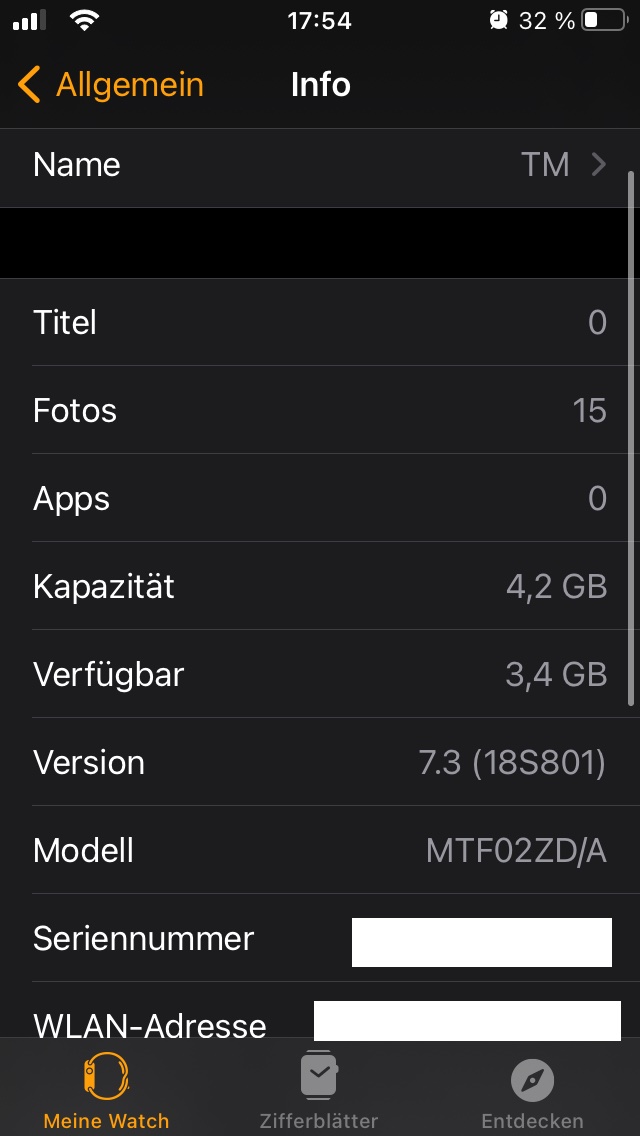Switch to the Zifferblätter tab label
Image resolution: width=640 pixels, height=1136 pixels.
tap(319, 1121)
